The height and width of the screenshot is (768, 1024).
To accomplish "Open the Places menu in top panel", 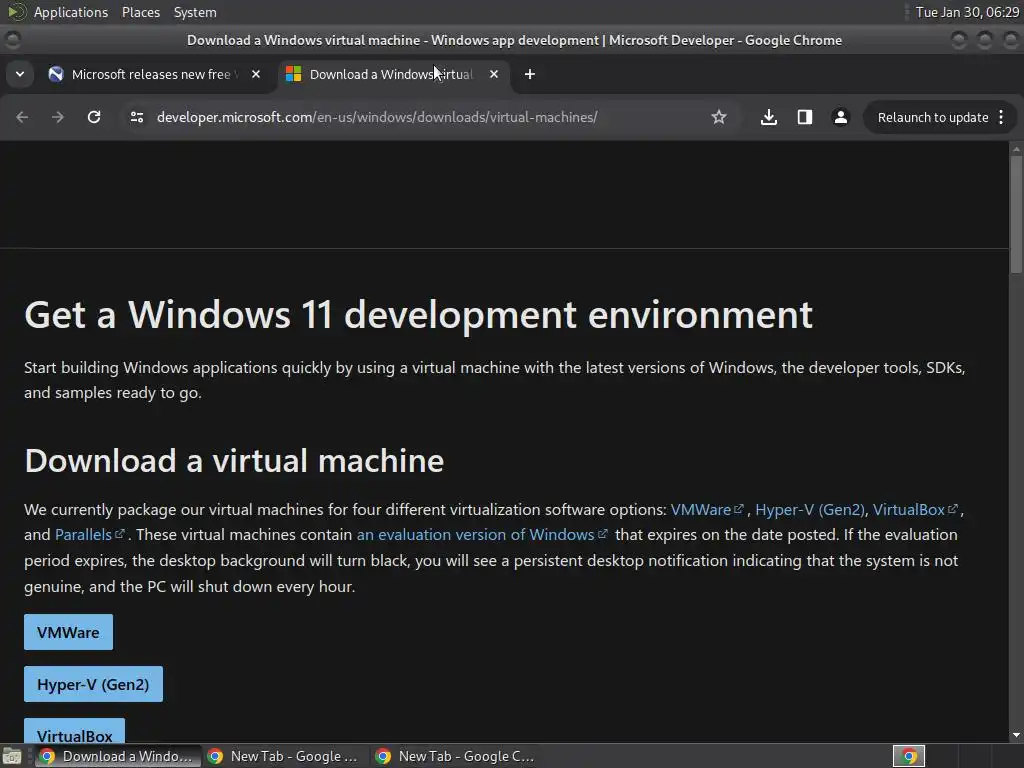I will pyautogui.click(x=141, y=12).
